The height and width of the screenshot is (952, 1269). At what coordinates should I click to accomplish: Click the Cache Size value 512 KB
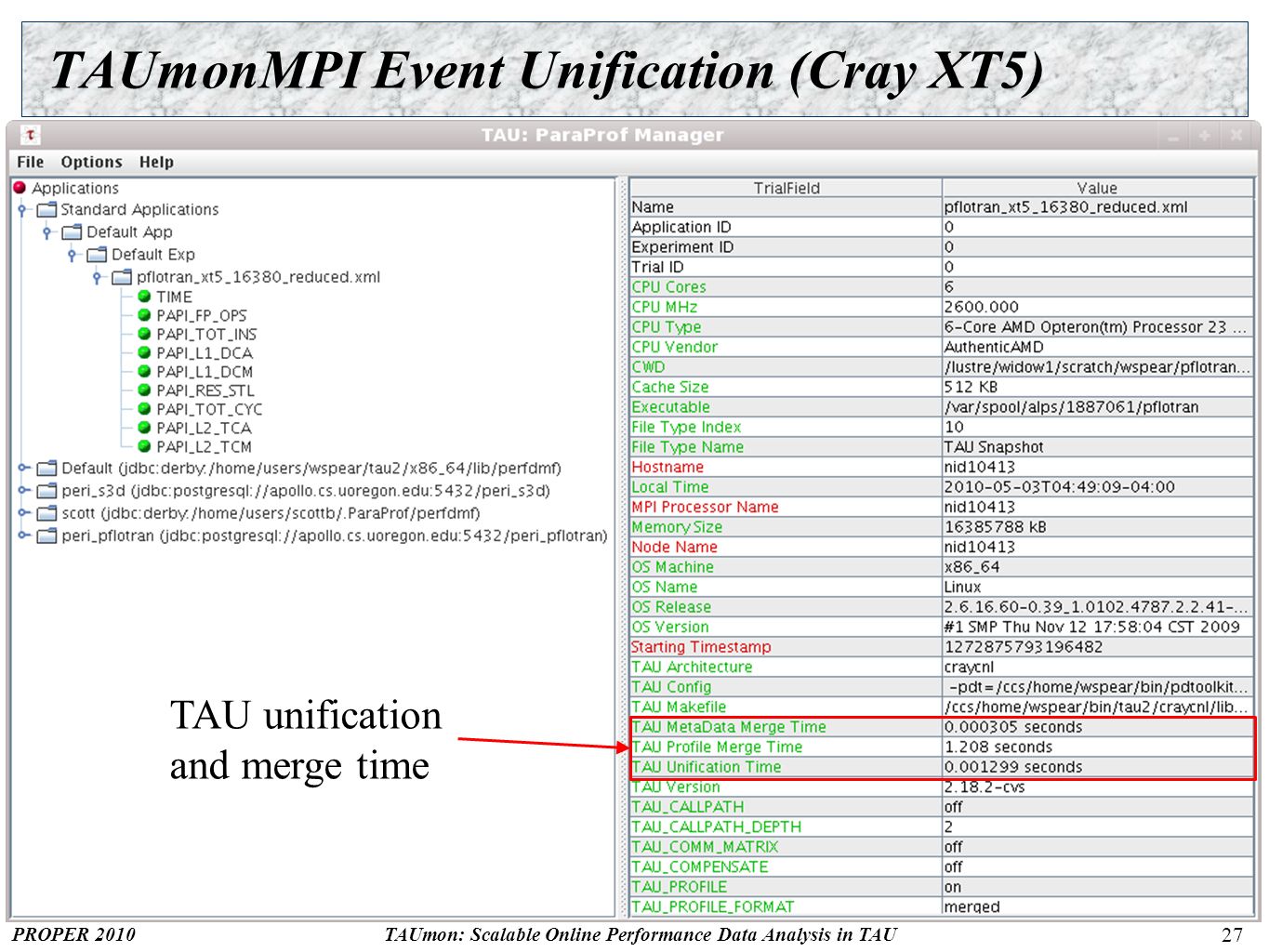pos(1098,387)
